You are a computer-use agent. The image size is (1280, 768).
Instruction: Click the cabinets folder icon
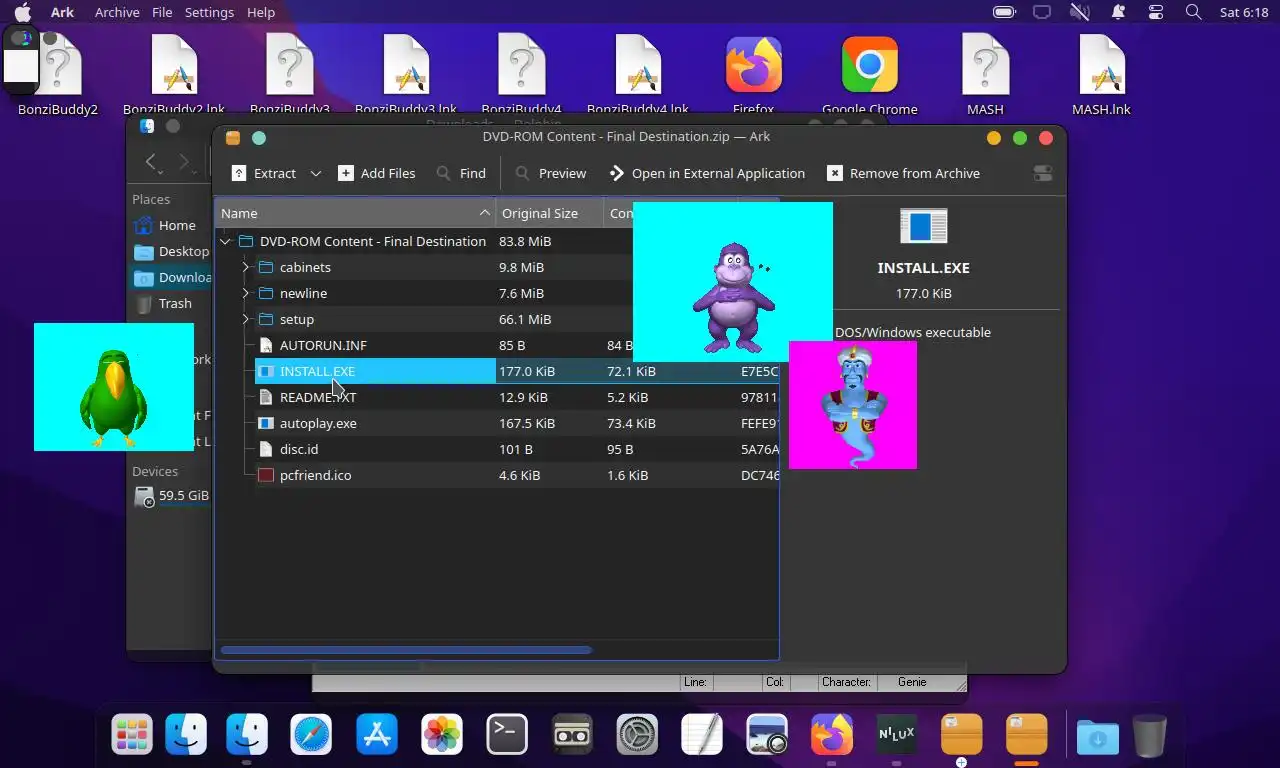(x=266, y=267)
